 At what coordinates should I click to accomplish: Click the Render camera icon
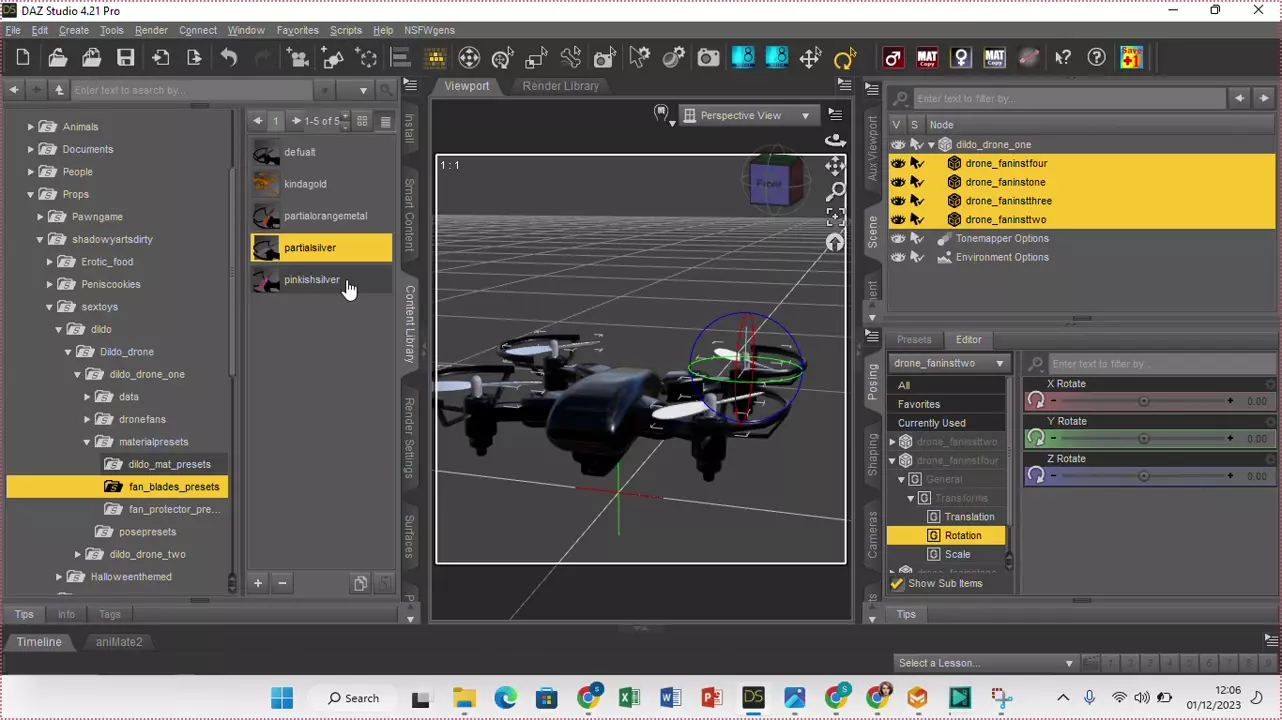[x=708, y=58]
